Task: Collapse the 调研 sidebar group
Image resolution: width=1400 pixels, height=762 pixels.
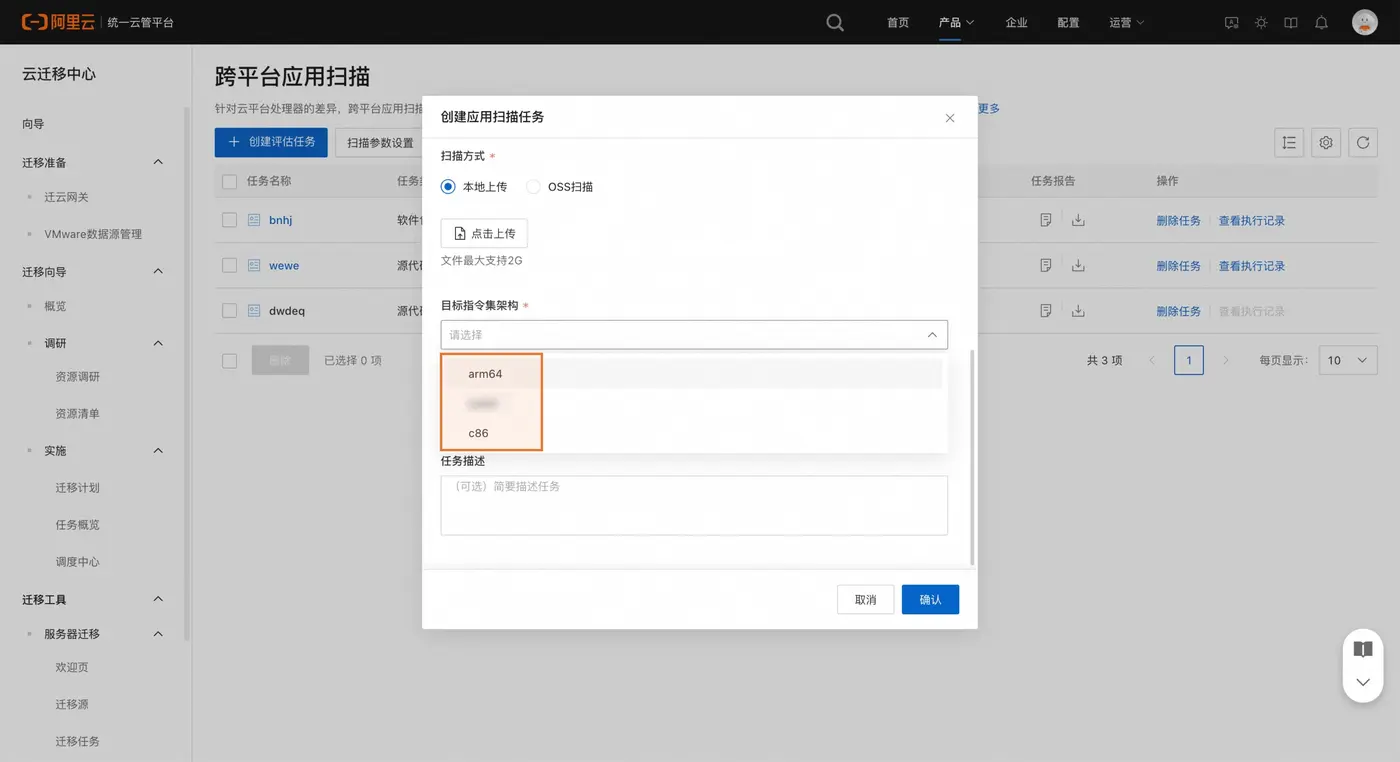Action: [158, 343]
